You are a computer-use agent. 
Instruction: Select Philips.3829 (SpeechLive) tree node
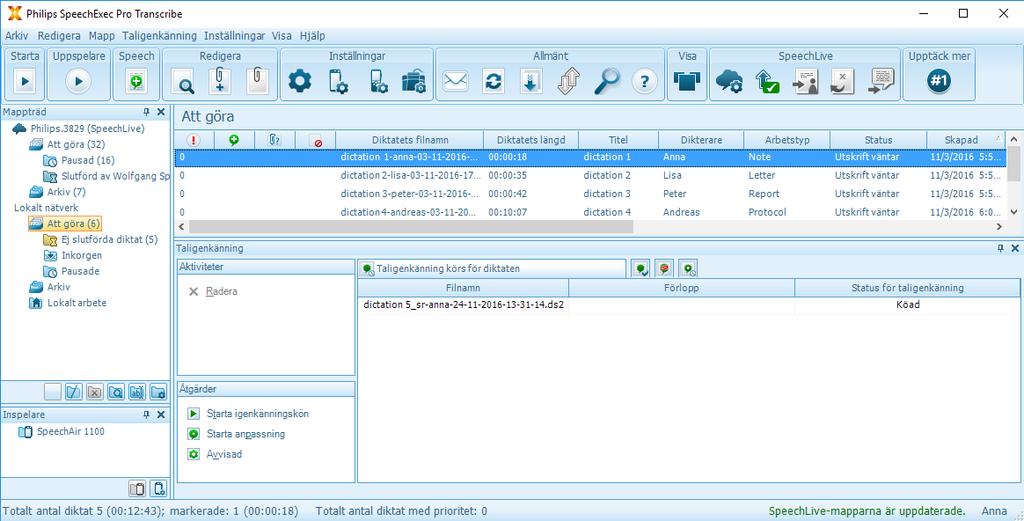pos(78,129)
